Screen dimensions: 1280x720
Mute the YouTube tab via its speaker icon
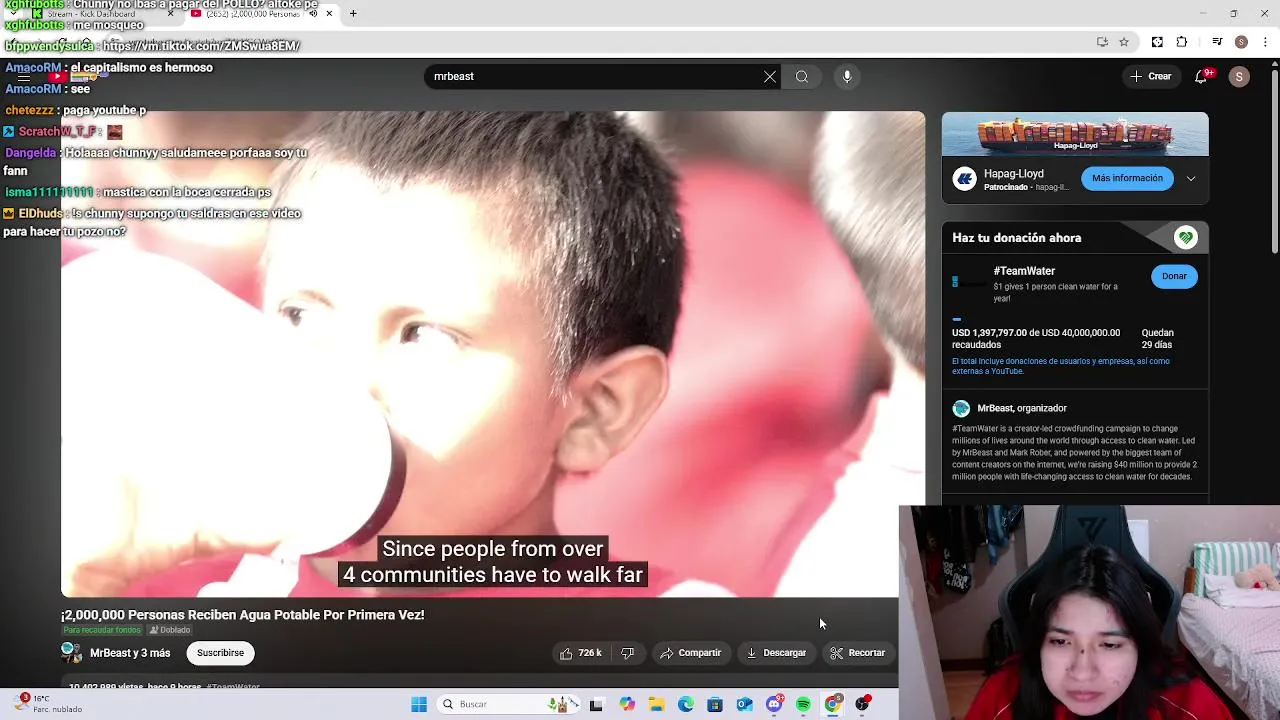[x=313, y=13]
